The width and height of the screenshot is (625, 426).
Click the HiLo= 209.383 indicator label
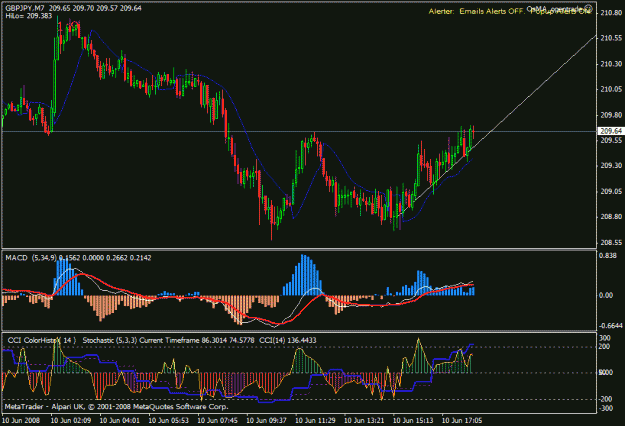point(29,16)
